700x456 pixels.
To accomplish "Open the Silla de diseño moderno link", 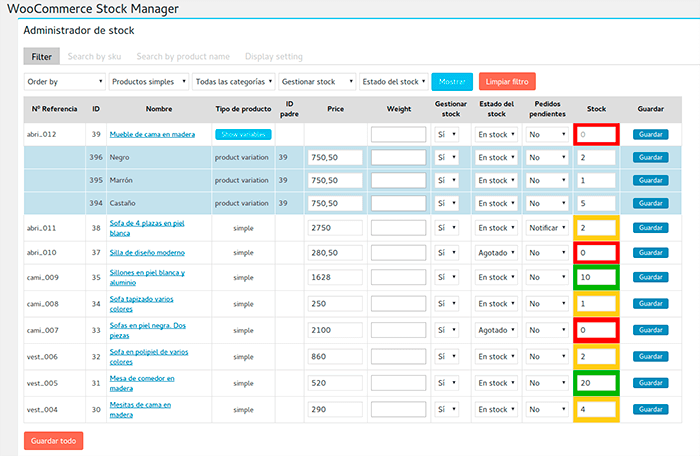I will (147, 253).
